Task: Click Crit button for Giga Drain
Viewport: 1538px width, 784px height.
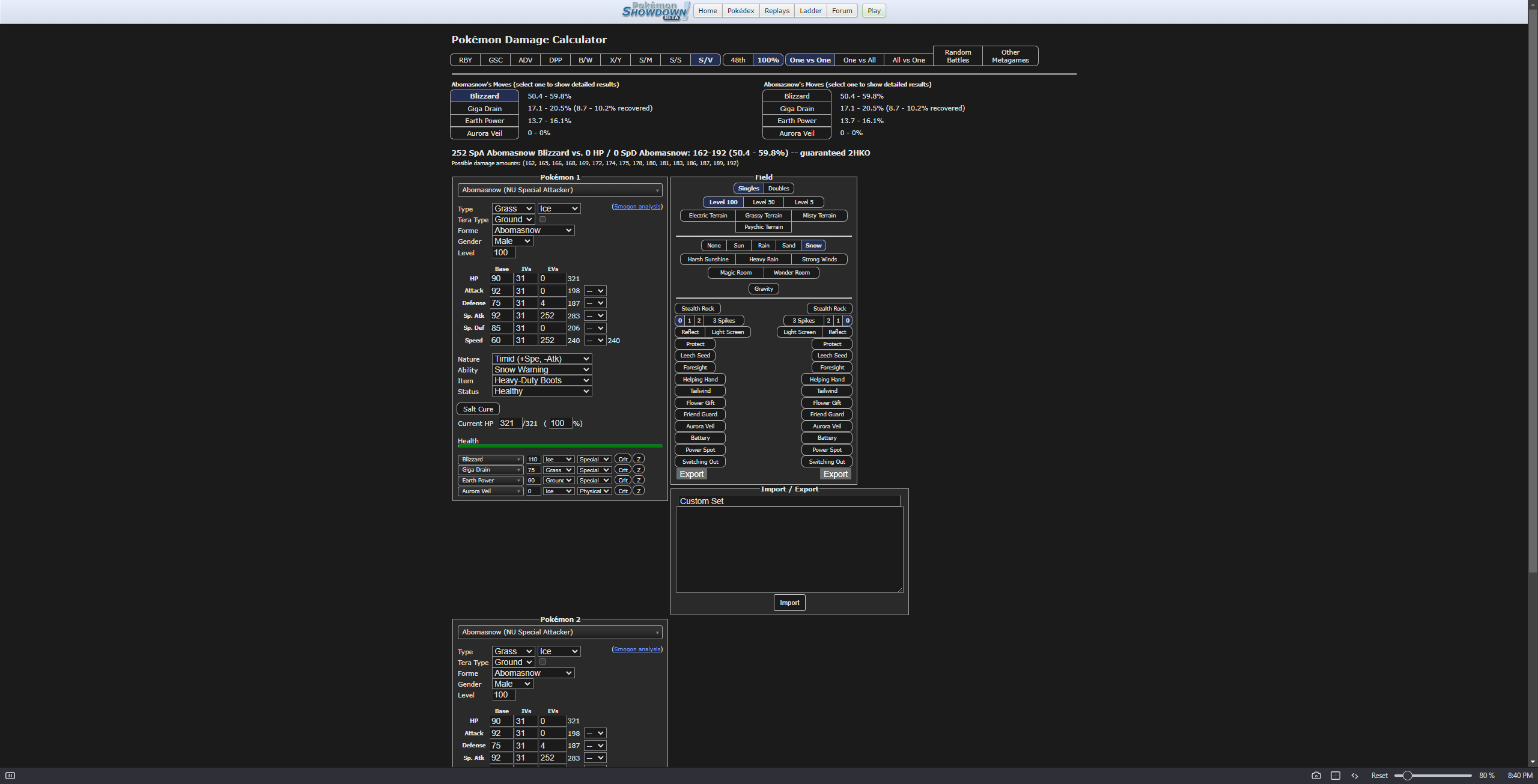Action: coord(622,470)
